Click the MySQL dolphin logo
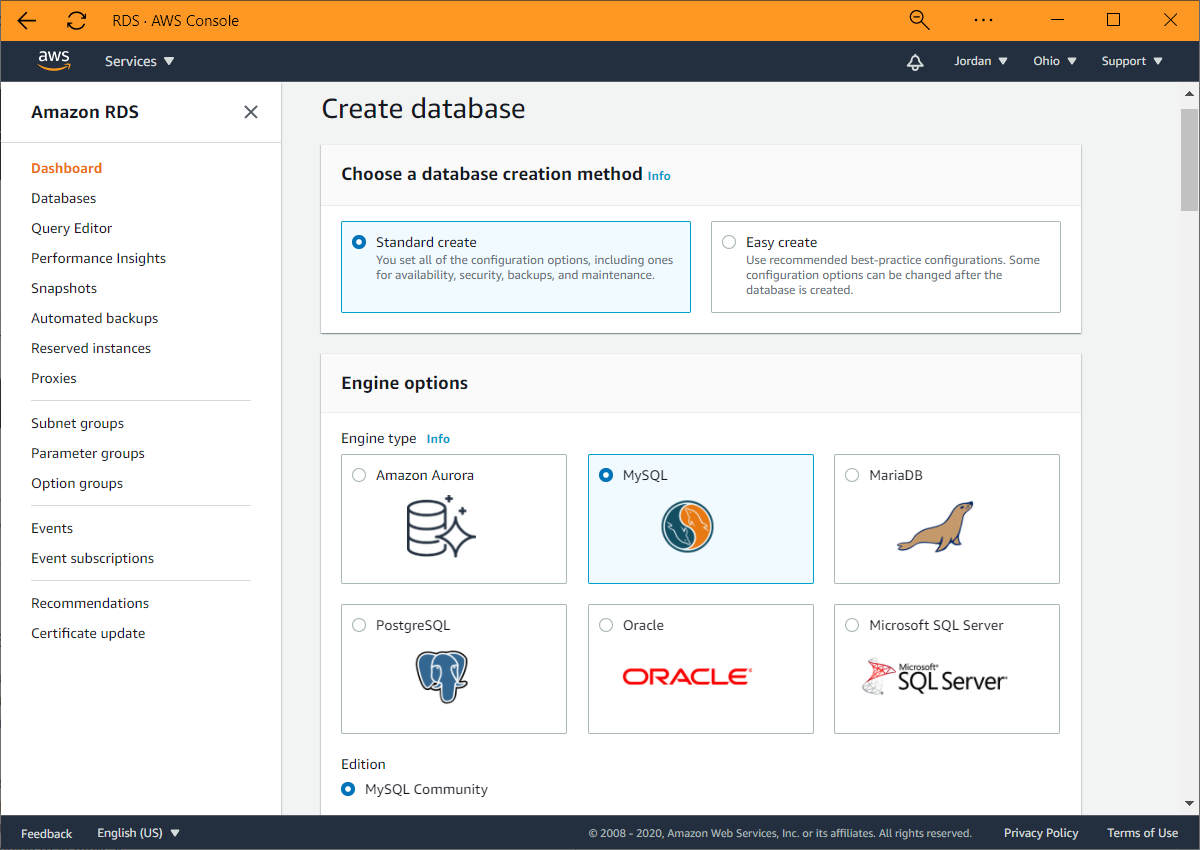 pyautogui.click(x=688, y=526)
